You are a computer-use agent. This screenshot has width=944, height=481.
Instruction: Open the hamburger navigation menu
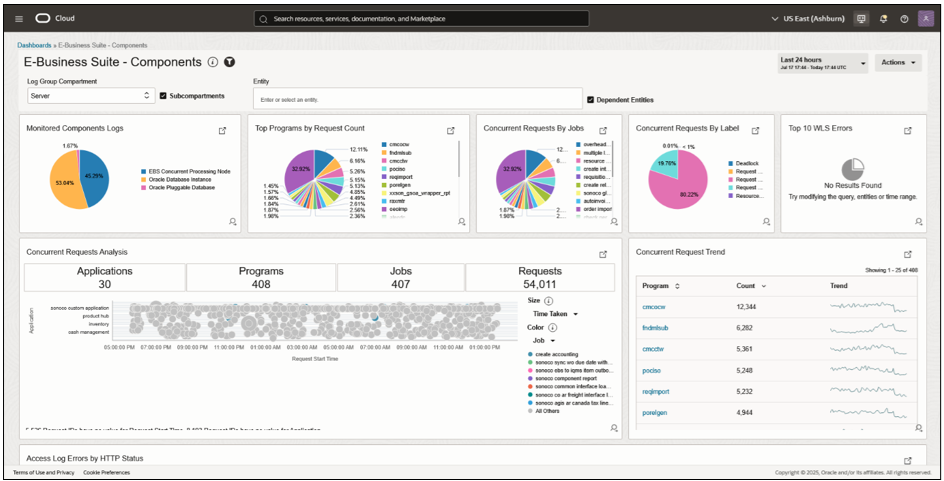(19, 19)
